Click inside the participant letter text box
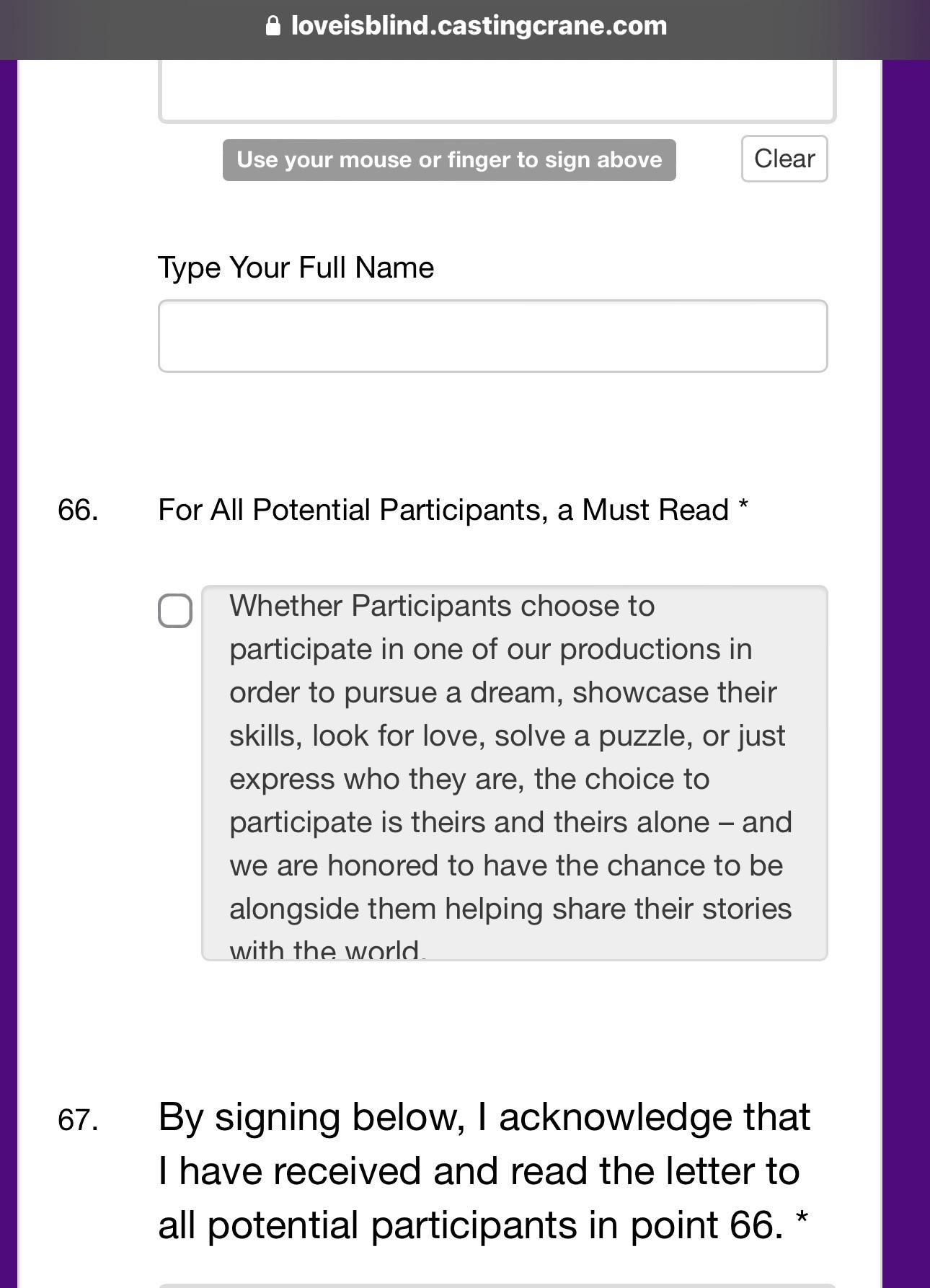The width and height of the screenshot is (930, 1288). [513, 773]
